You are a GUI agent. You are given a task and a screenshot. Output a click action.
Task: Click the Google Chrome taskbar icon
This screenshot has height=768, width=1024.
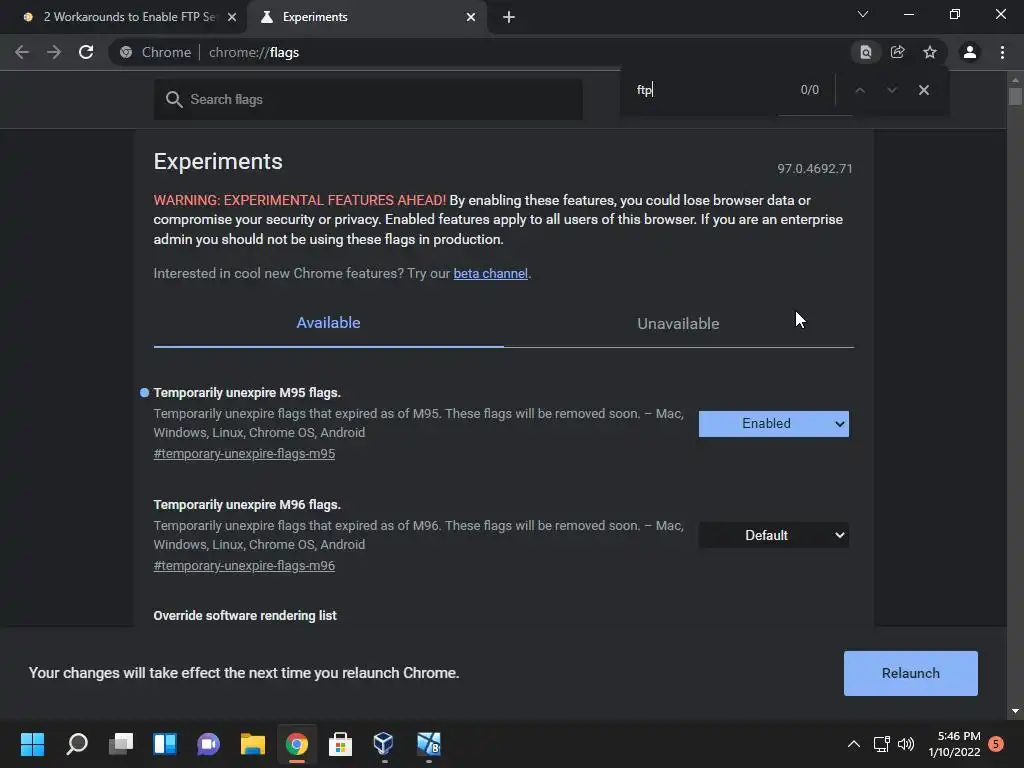296,744
